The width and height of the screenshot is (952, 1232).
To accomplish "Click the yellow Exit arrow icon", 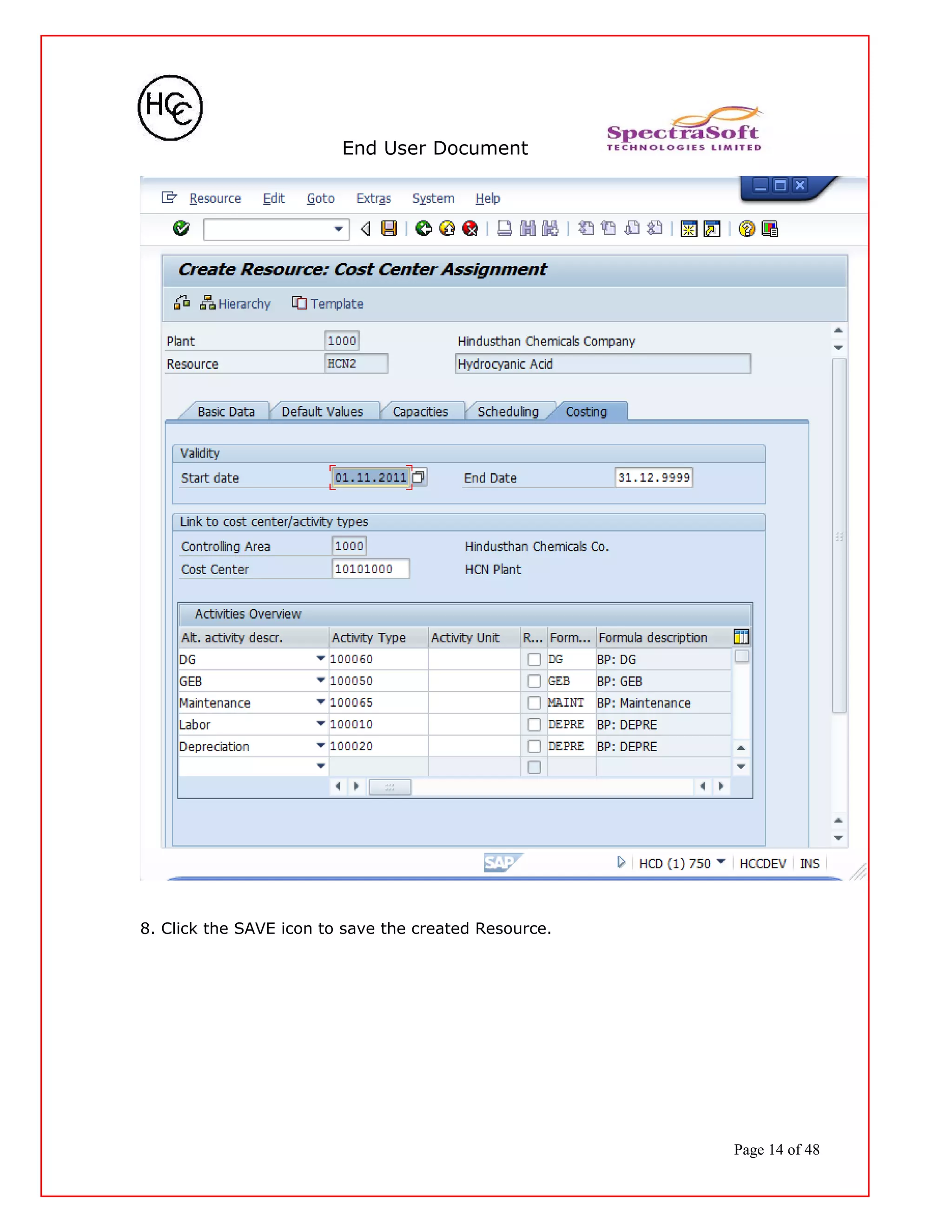I will (447, 228).
